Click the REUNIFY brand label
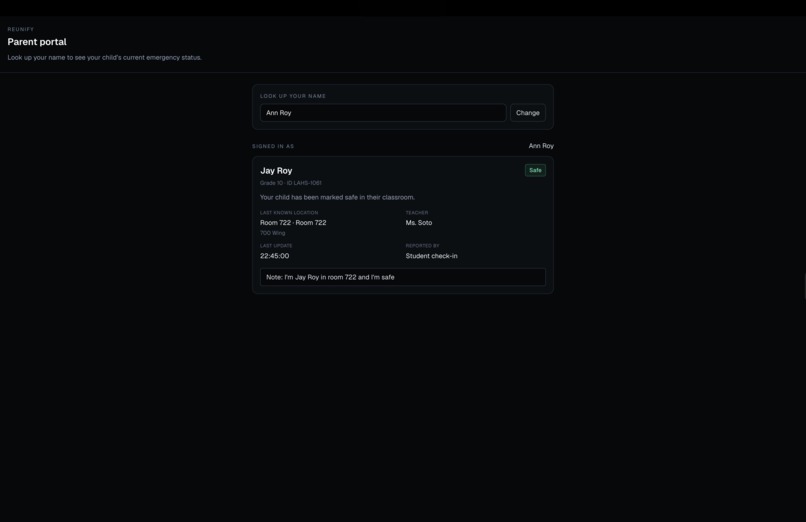 21,29
